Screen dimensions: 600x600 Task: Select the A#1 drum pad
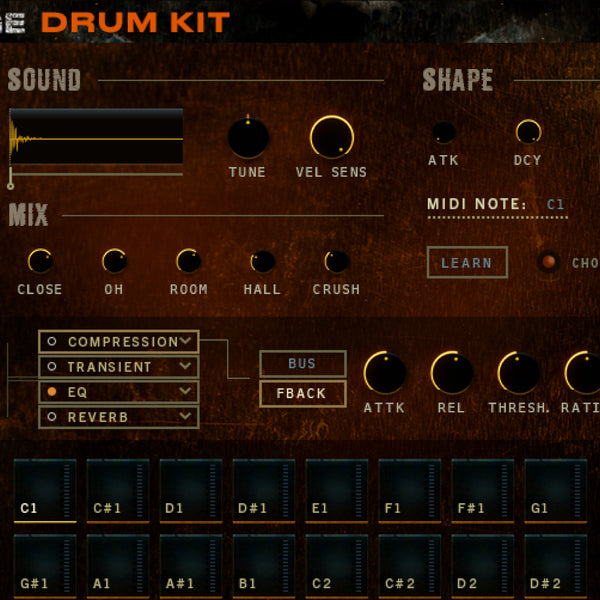pyautogui.click(x=191, y=567)
